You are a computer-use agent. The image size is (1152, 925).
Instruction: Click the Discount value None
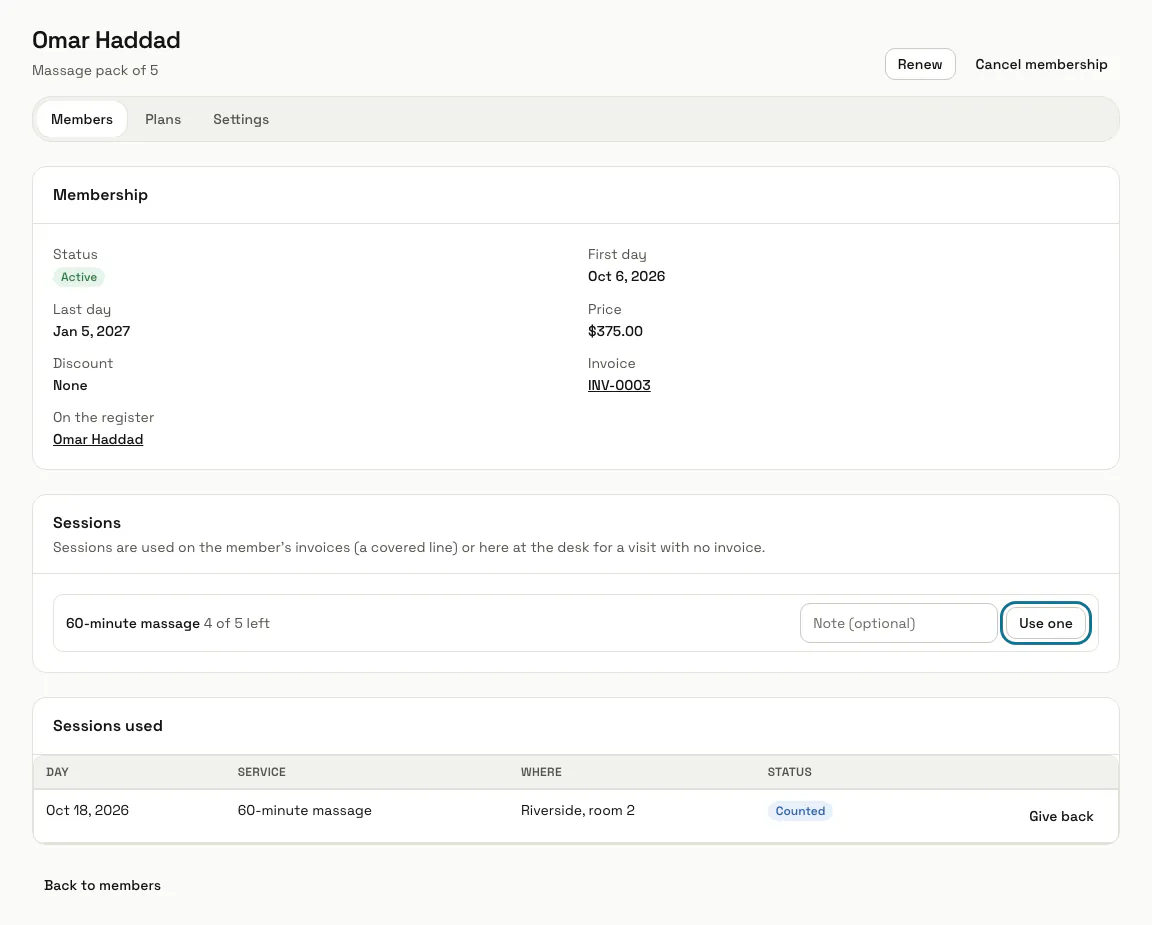pos(70,386)
